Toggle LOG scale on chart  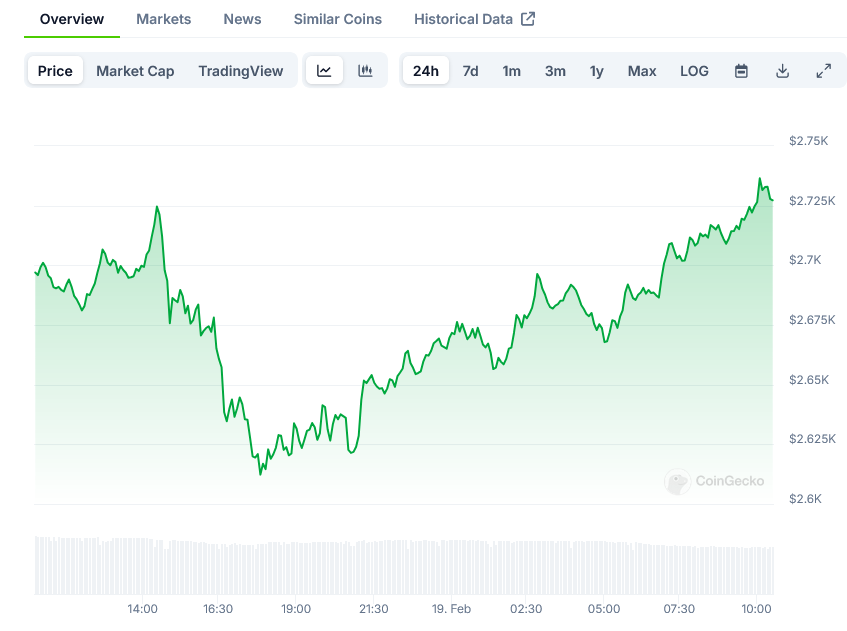(x=694, y=71)
